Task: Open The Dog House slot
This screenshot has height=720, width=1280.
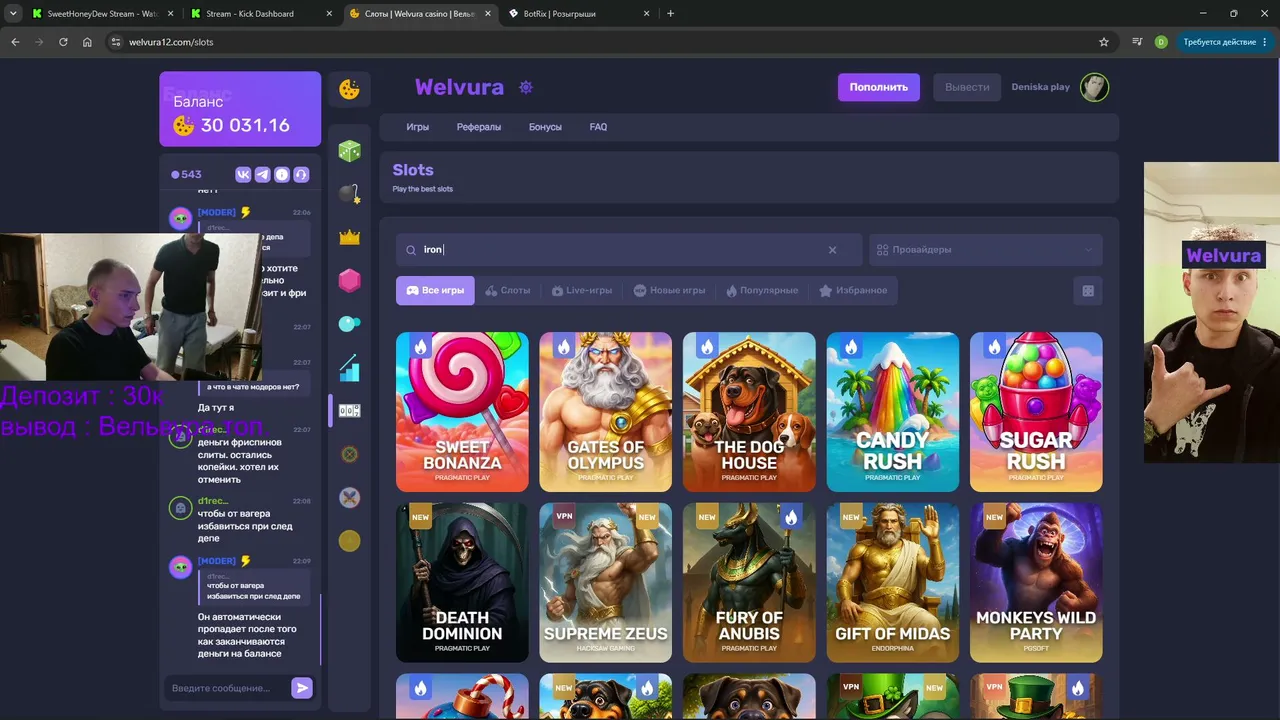Action: (x=749, y=412)
